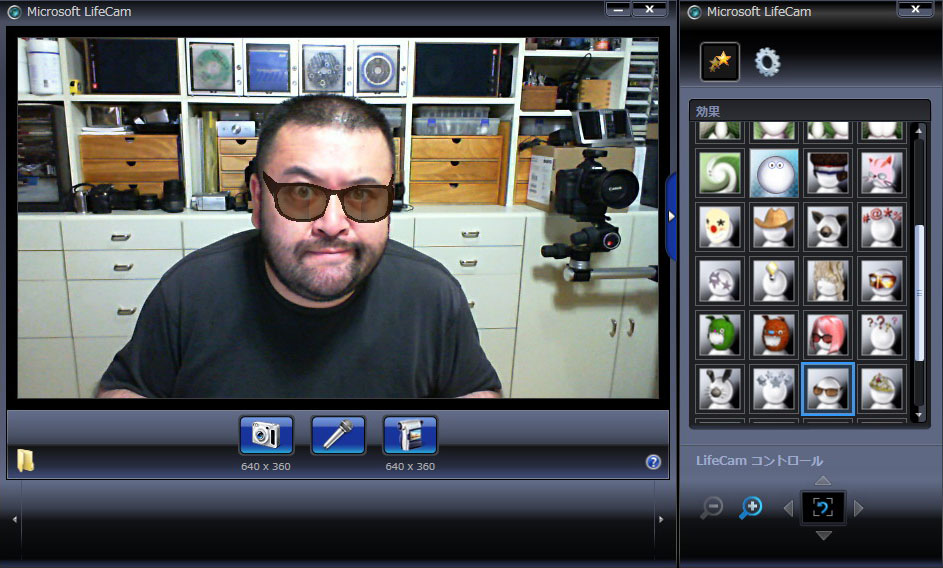Apply the rabbit ears and whiskers effect

(720, 389)
